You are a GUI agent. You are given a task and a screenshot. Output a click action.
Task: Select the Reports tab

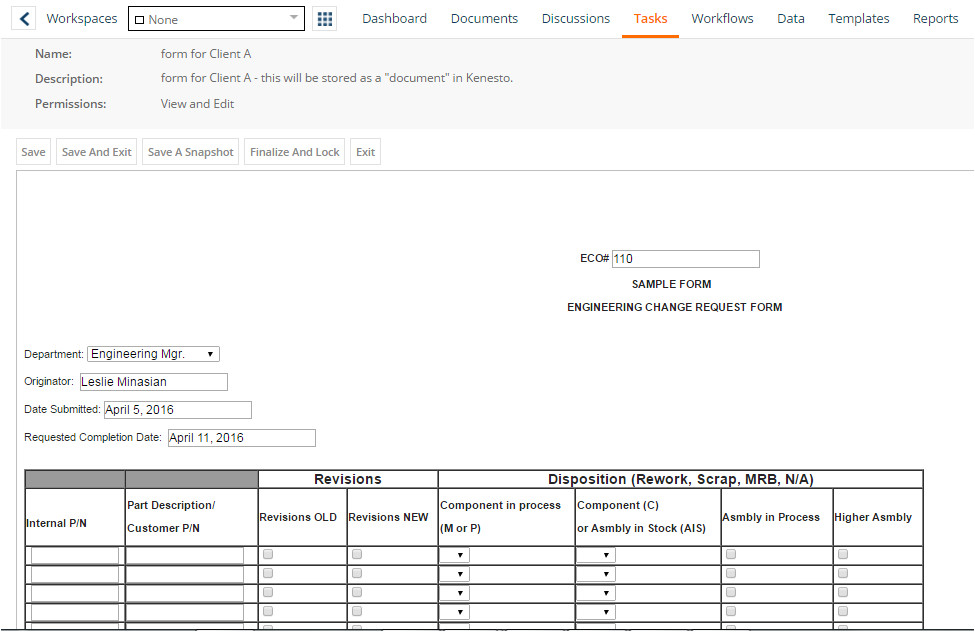click(x=935, y=19)
